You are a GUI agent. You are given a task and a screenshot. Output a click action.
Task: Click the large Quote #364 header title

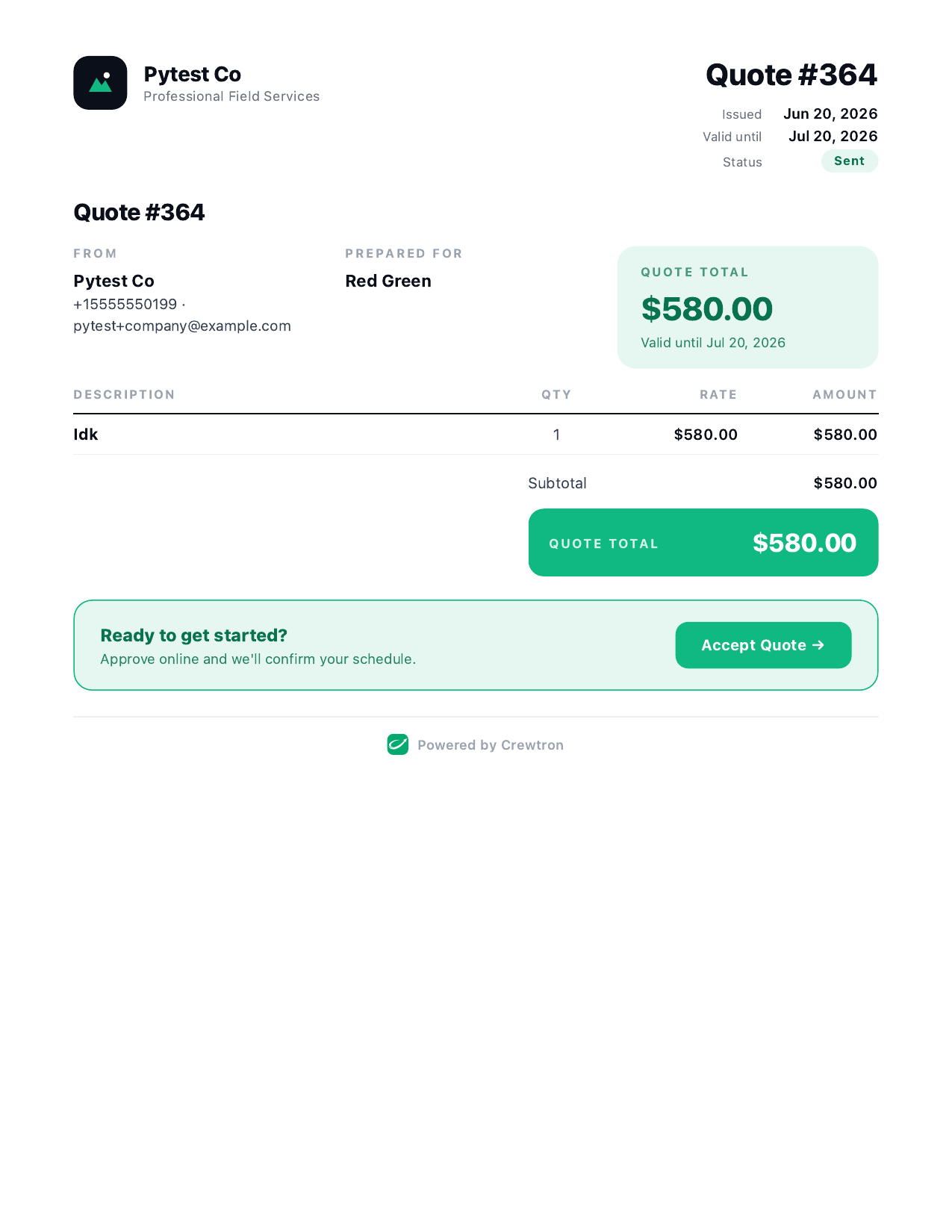click(791, 75)
